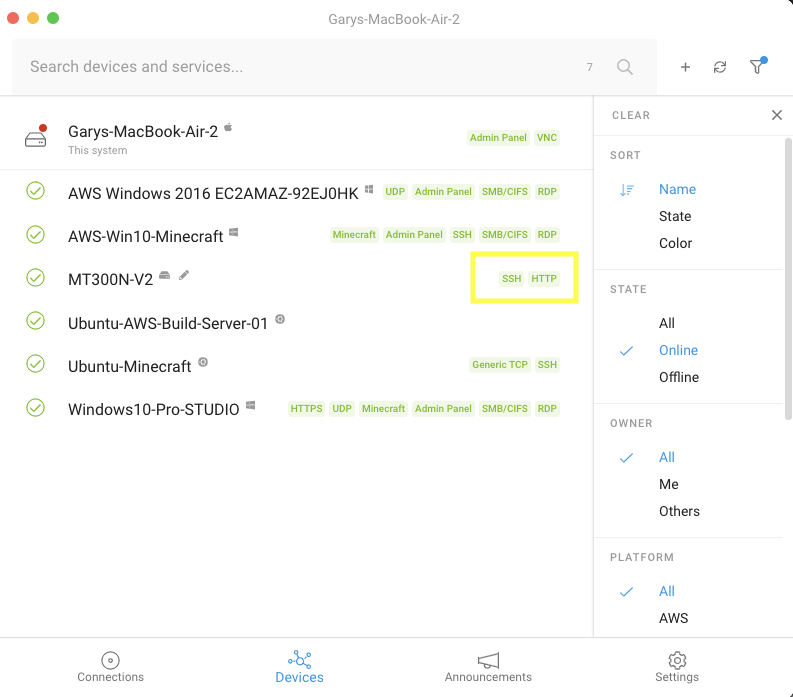Filter owner by Me
This screenshot has width=793, height=697.
coord(669,484)
